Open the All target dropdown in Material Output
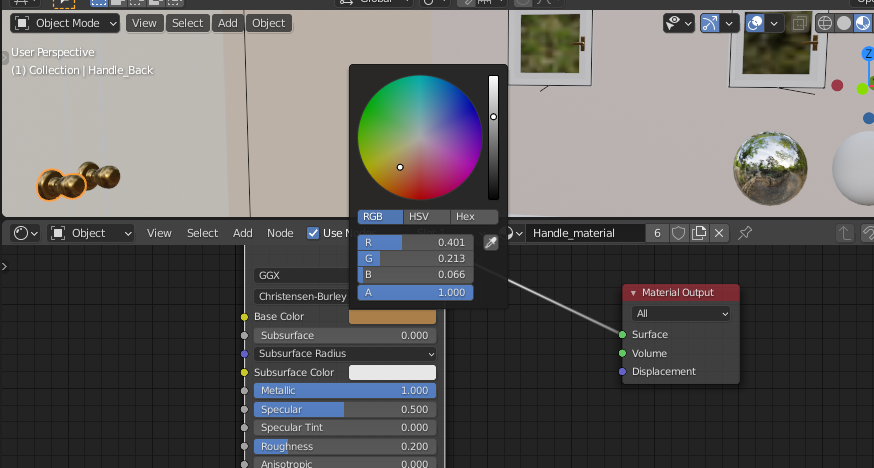The image size is (874, 468). [681, 314]
